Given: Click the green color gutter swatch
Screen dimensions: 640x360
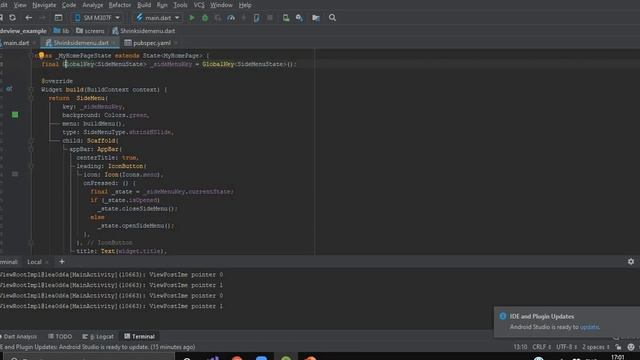Looking at the screenshot, I should (x=15, y=115).
